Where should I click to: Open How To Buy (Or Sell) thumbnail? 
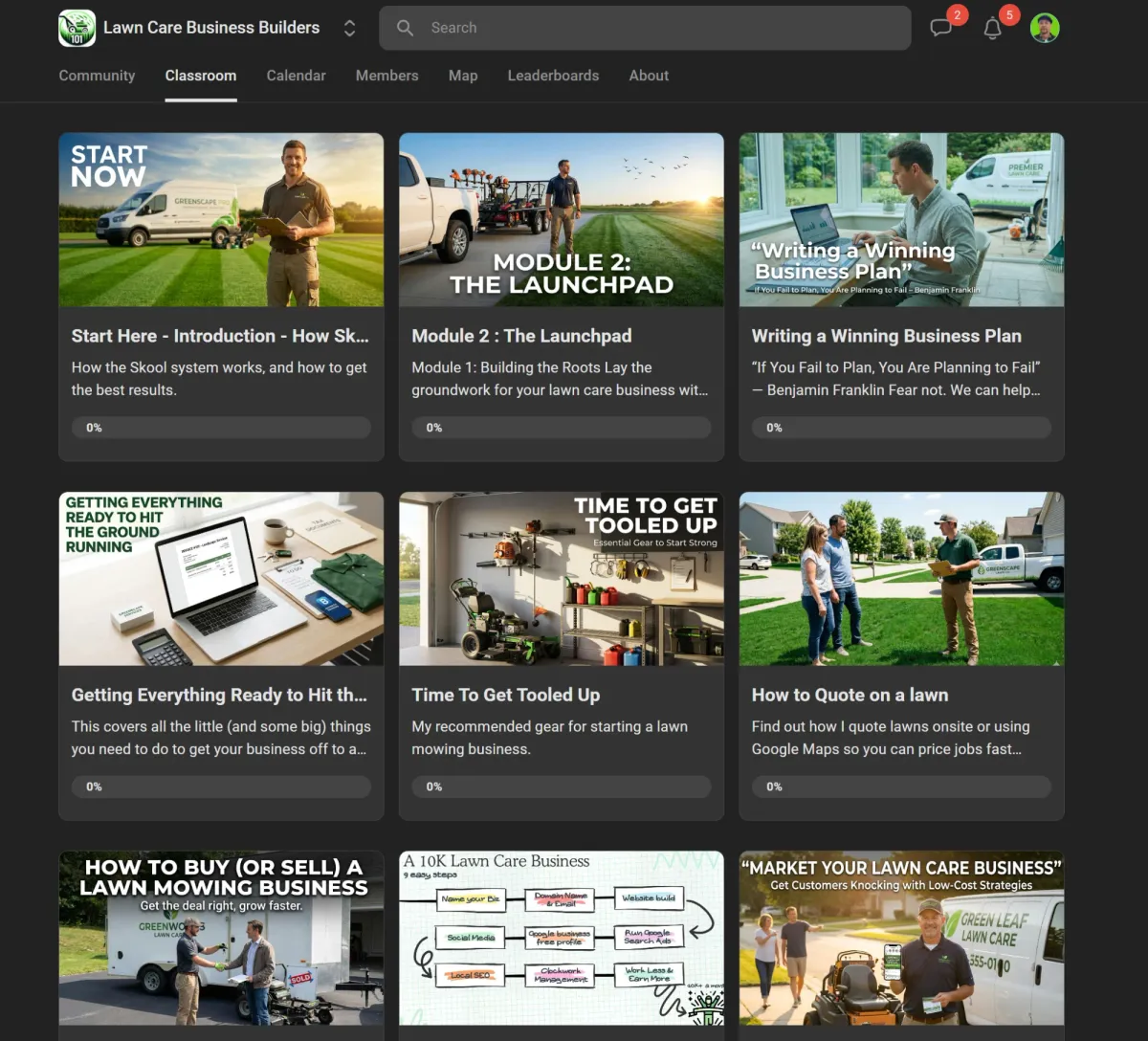pyautogui.click(x=221, y=938)
